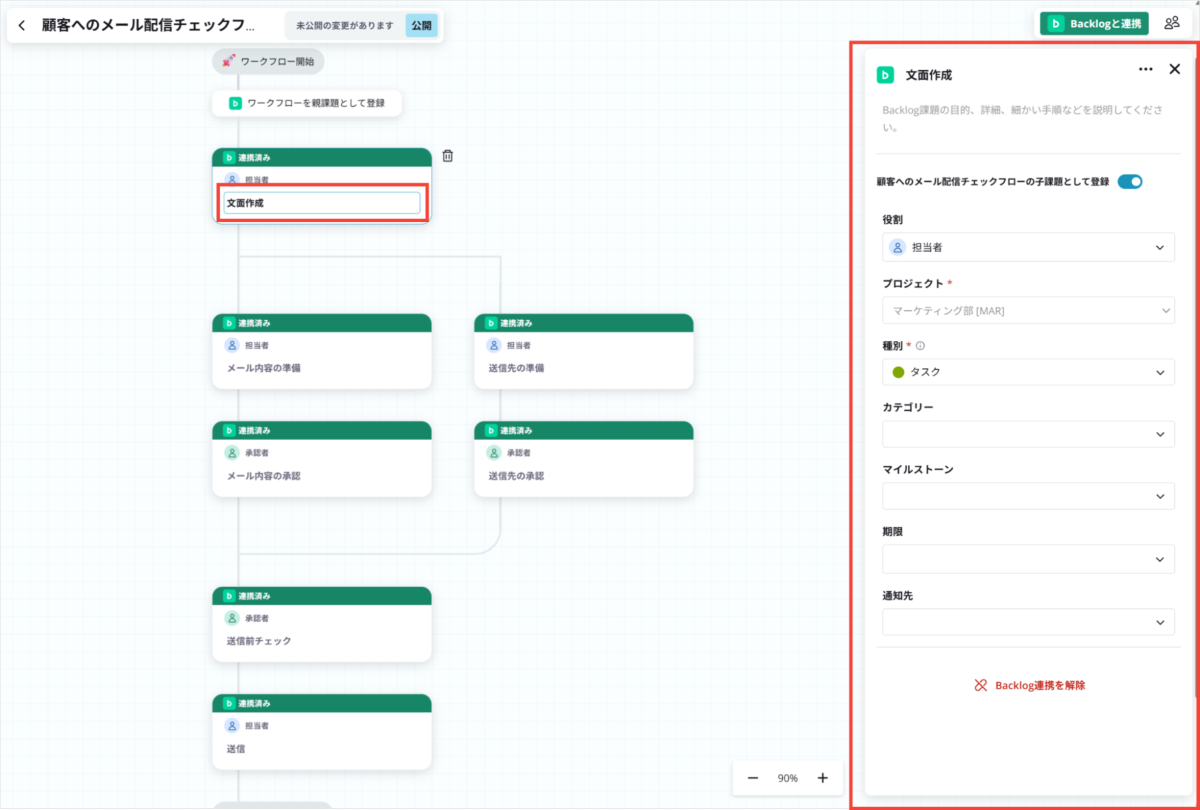This screenshot has height=810, width=1200.
Task: Click the description placeholder Backlog課題の目的
Action: point(1022,118)
